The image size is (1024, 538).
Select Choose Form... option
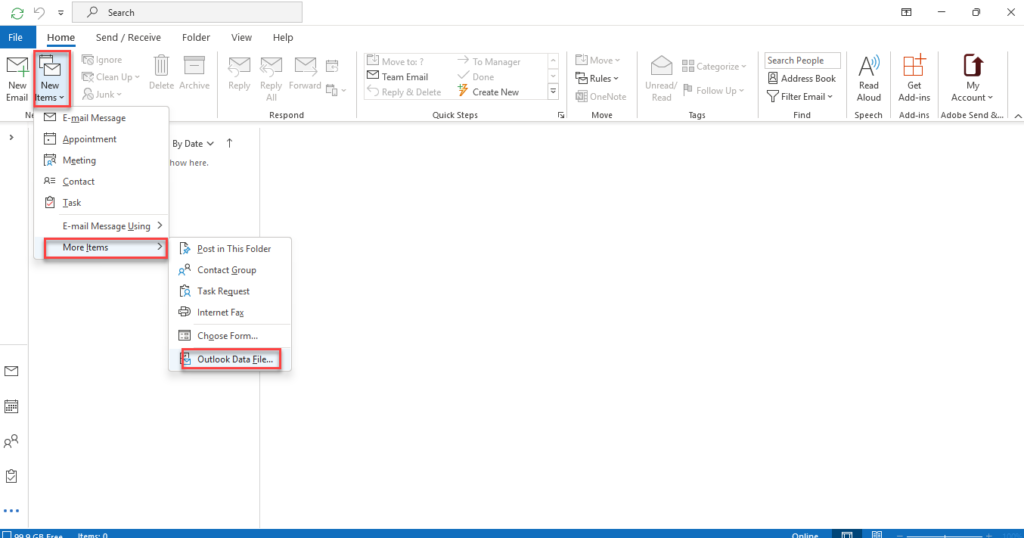tap(230, 336)
